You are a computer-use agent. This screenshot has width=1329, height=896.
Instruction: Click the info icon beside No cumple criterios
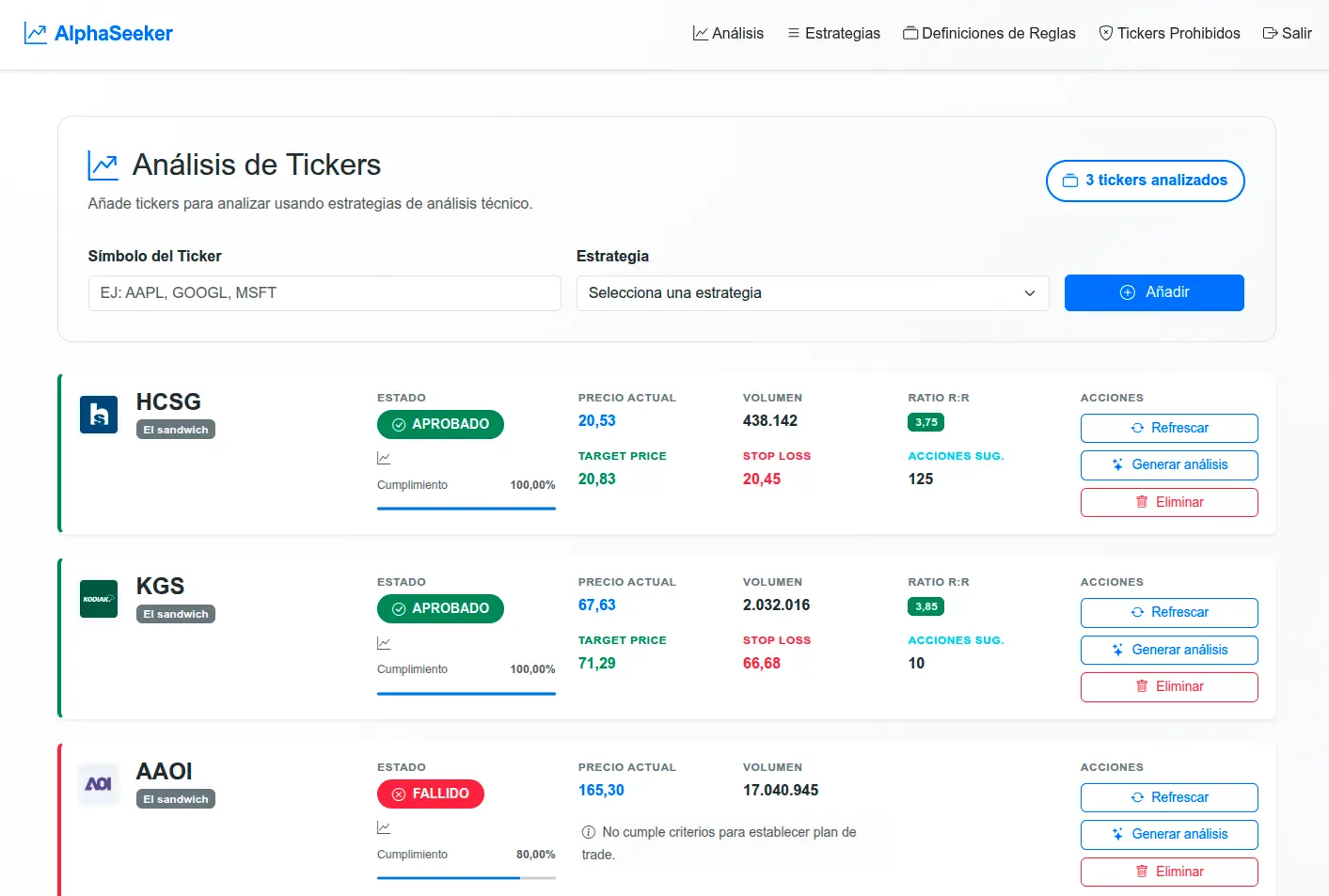(589, 832)
